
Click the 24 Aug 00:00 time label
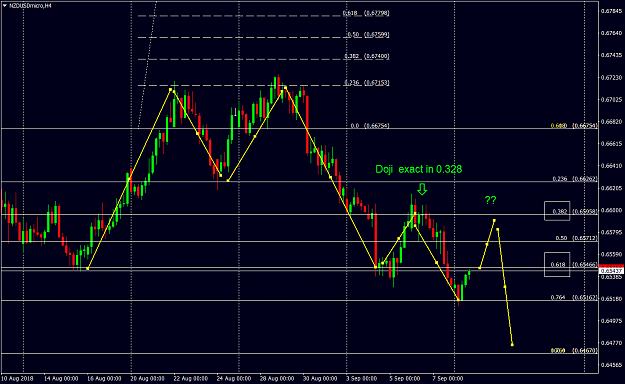tap(234, 378)
